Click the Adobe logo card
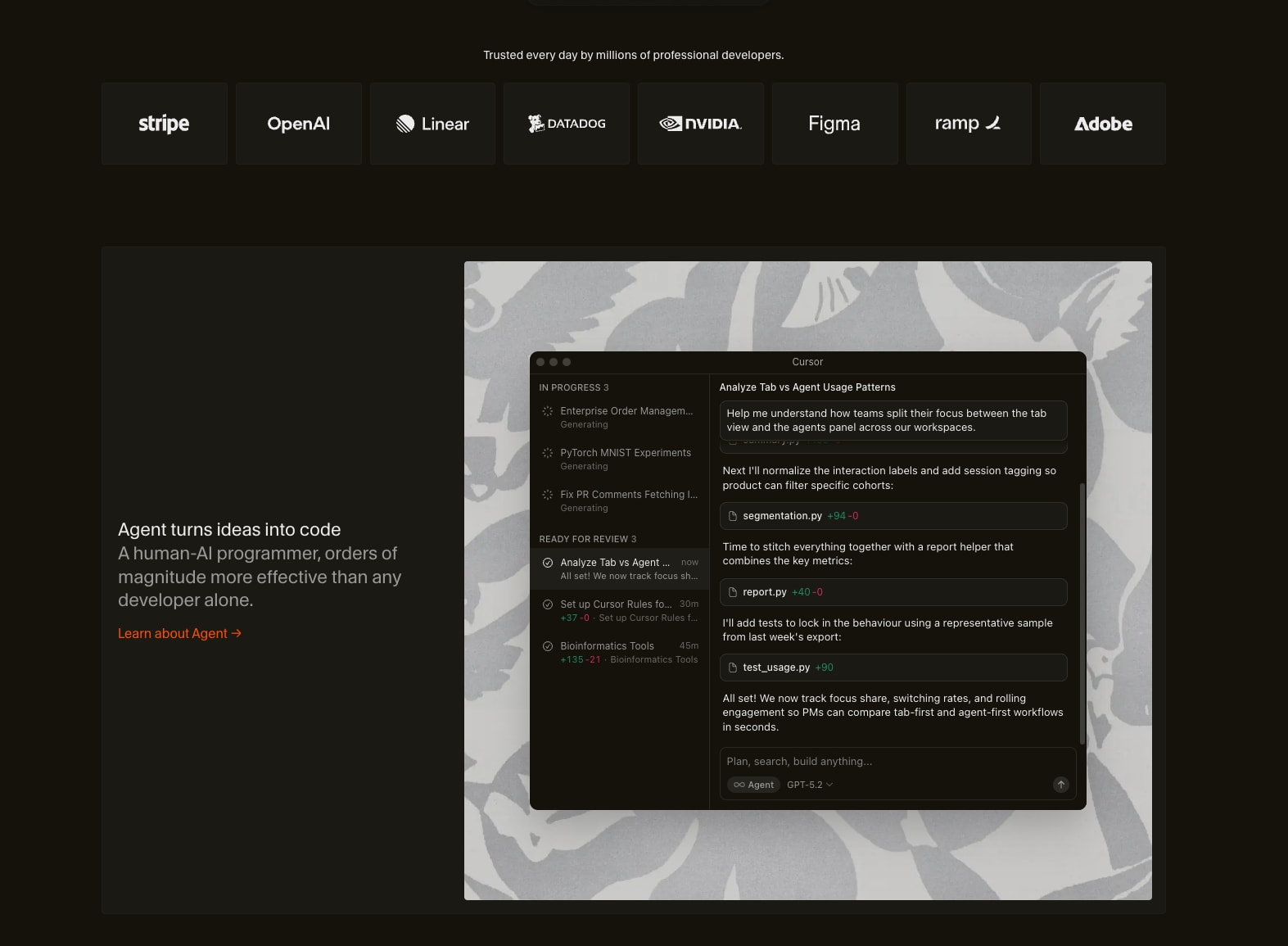This screenshot has width=1288, height=946. (1103, 124)
